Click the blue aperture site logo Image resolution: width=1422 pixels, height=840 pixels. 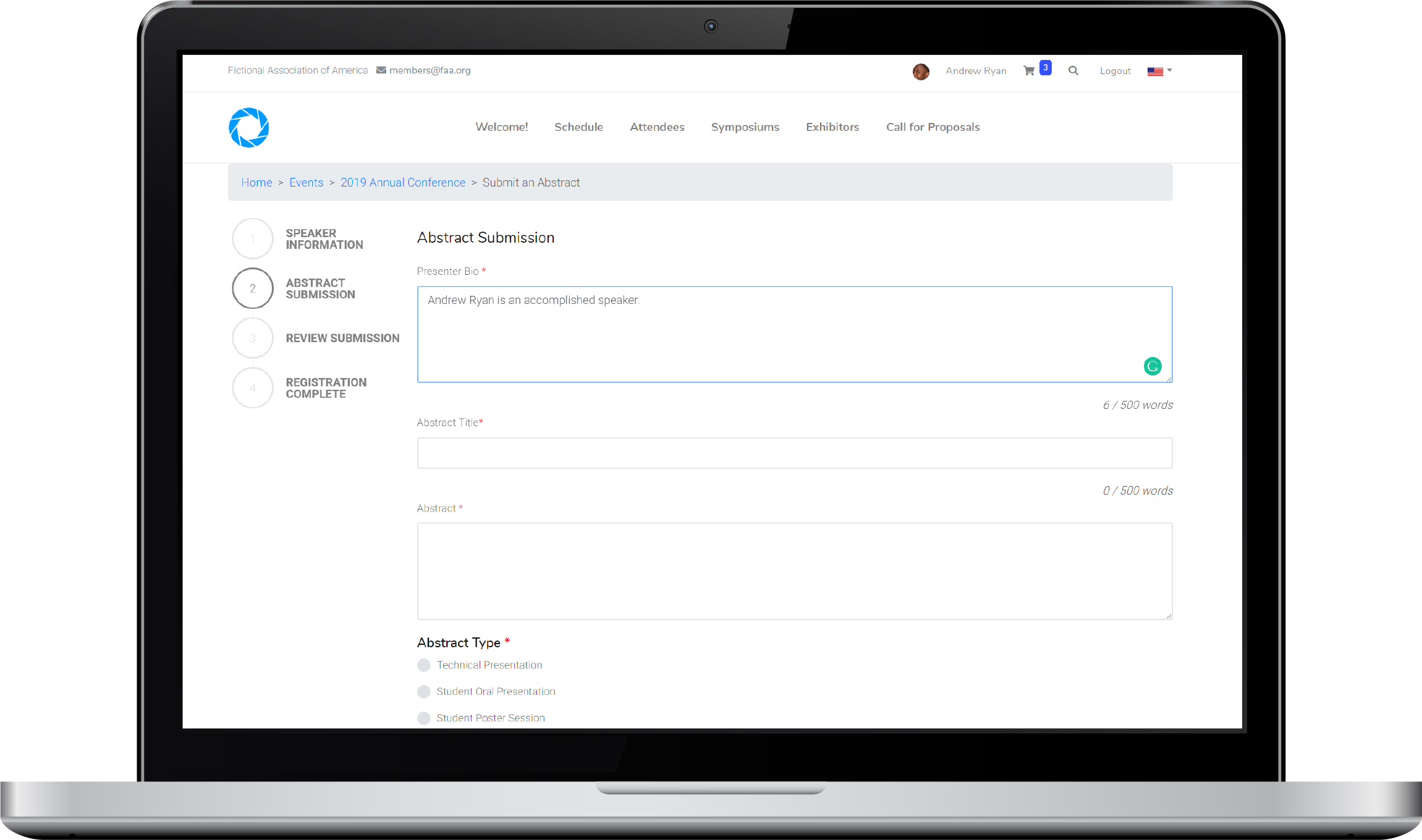pyautogui.click(x=249, y=127)
